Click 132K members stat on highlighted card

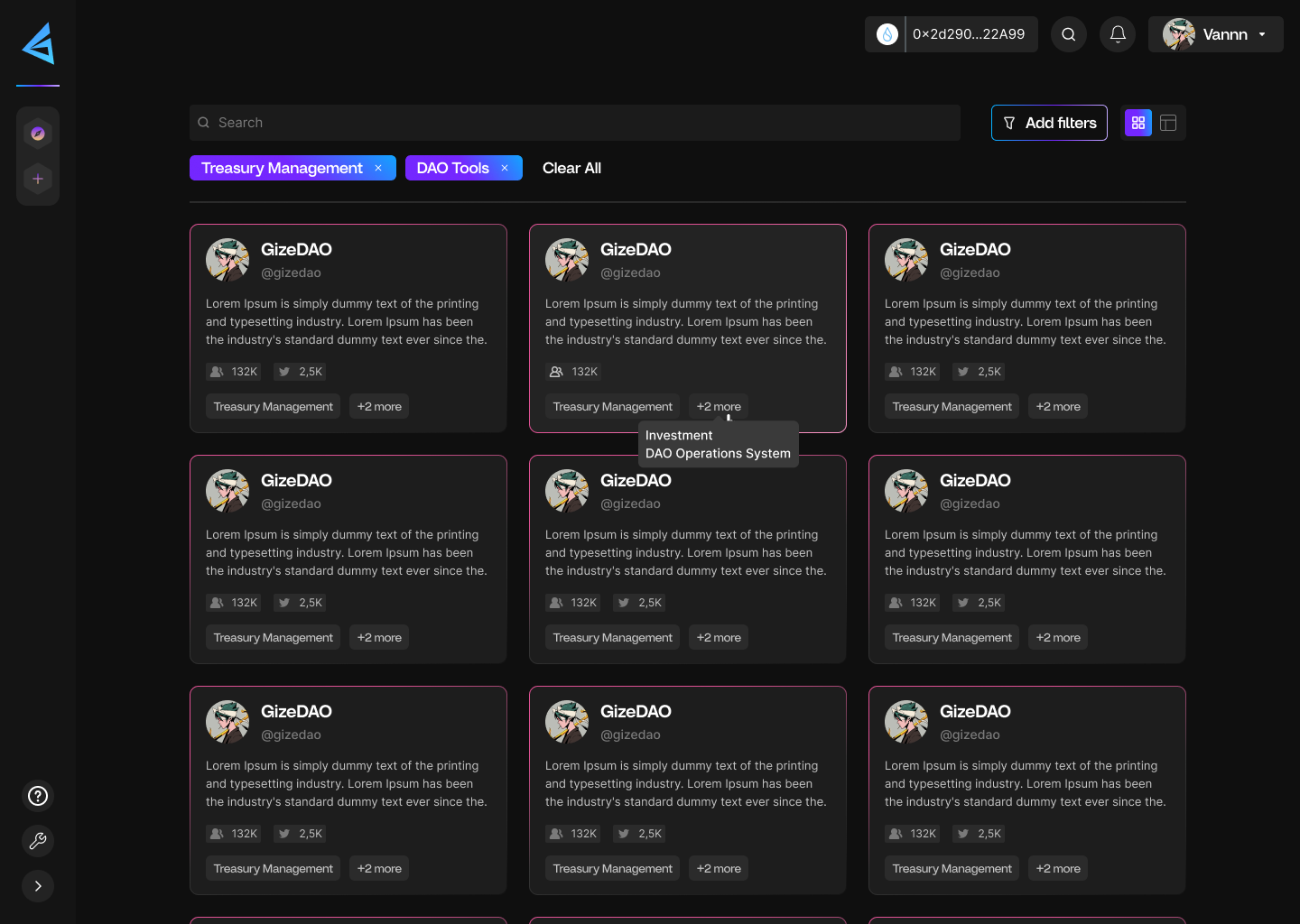(x=574, y=372)
